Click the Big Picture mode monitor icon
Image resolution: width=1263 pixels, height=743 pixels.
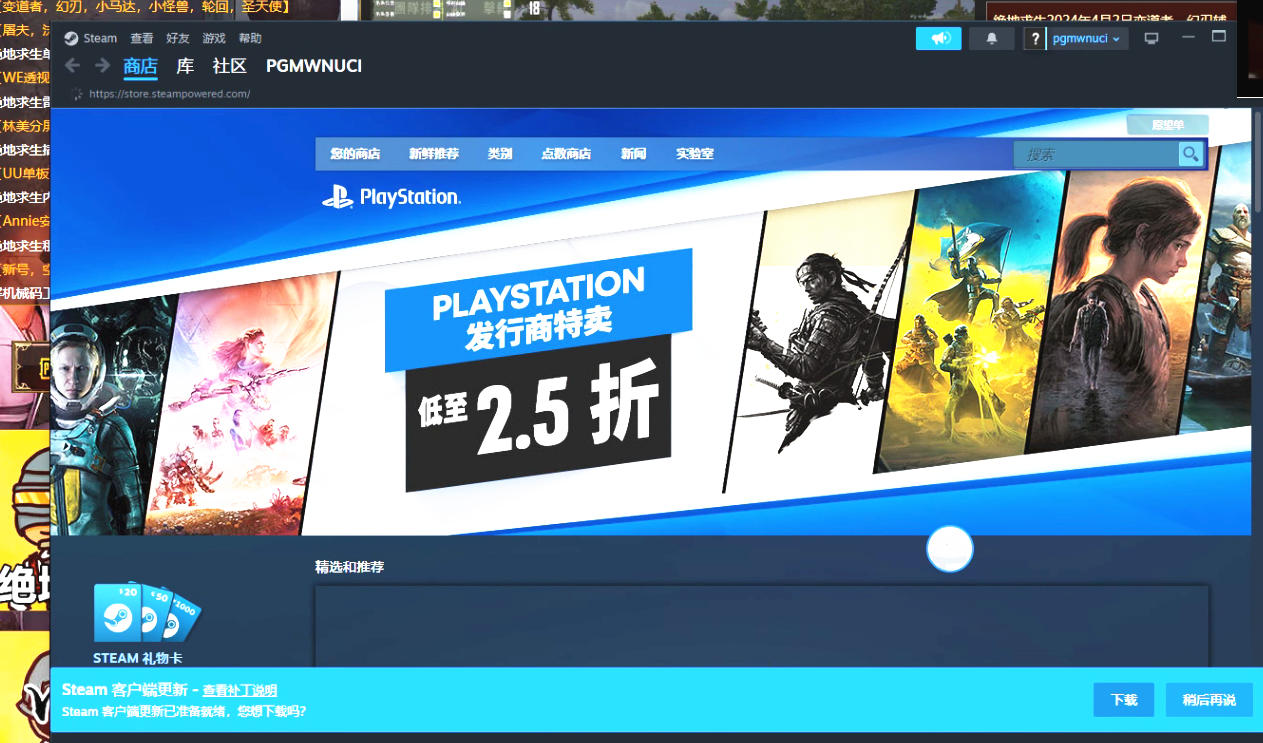pyautogui.click(x=1151, y=38)
